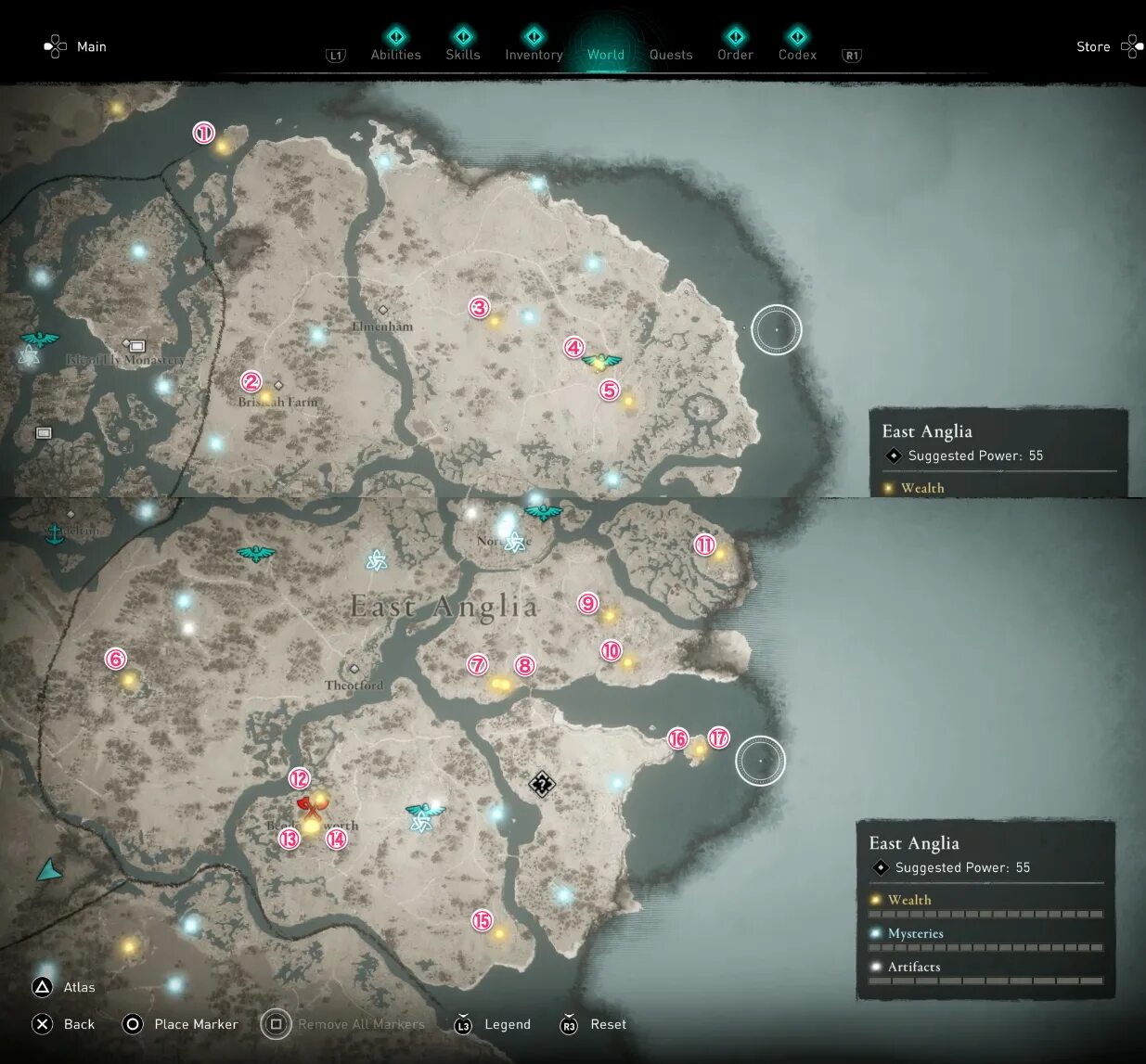The width and height of the screenshot is (1146, 1064).
Task: Click Remove All Markers
Action: [343, 1024]
